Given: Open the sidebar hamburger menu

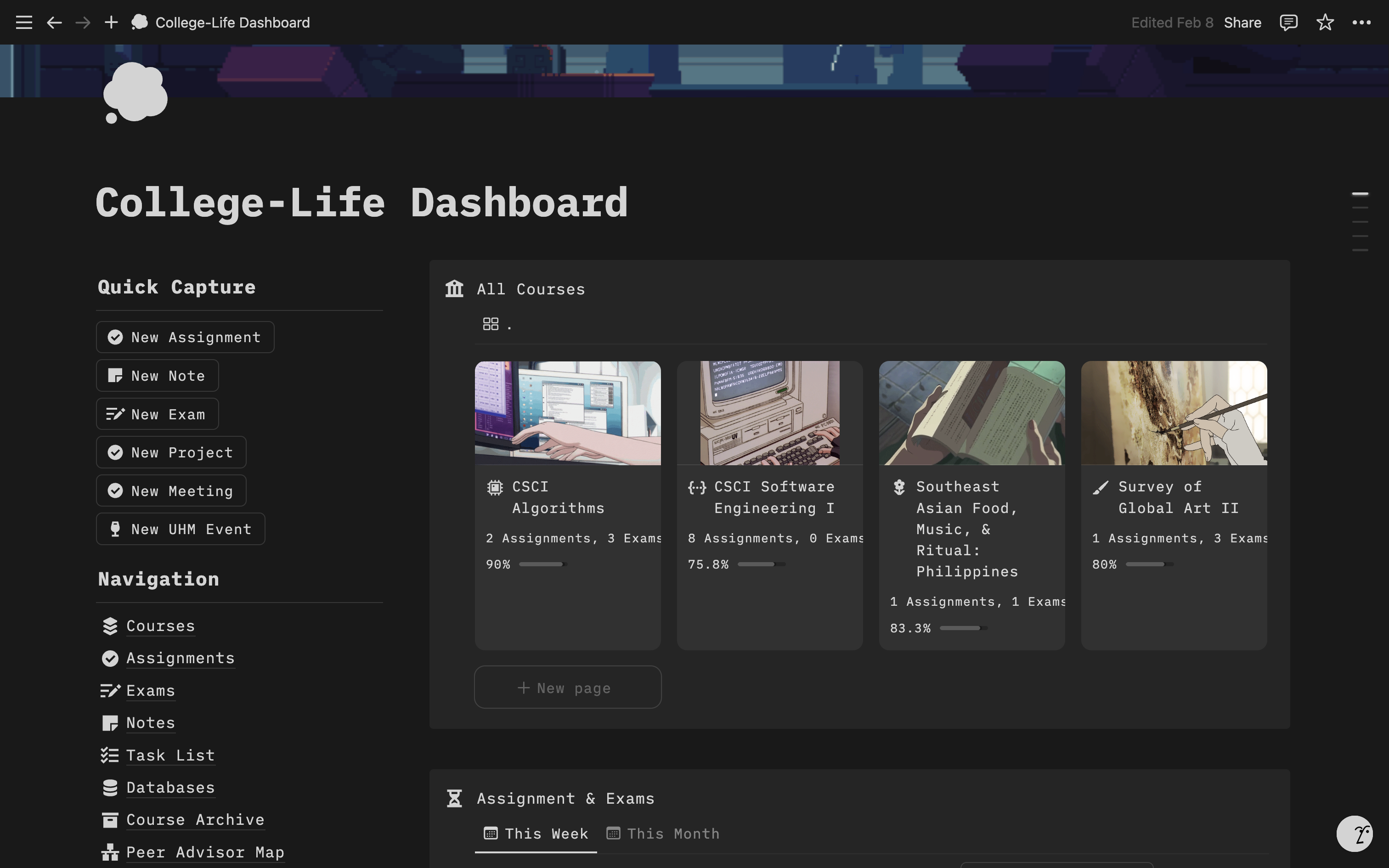Looking at the screenshot, I should click(23, 23).
